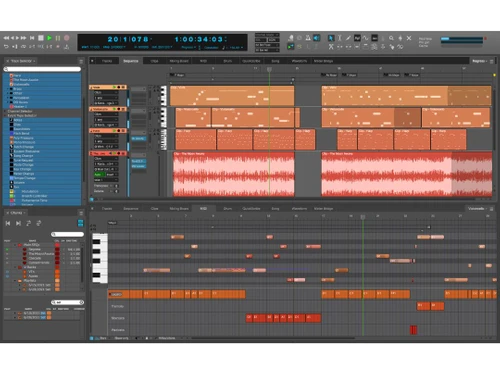The image size is (500, 375).
Task: Open the Track Selector panel mini-menu icon
Action: tap(81, 61)
